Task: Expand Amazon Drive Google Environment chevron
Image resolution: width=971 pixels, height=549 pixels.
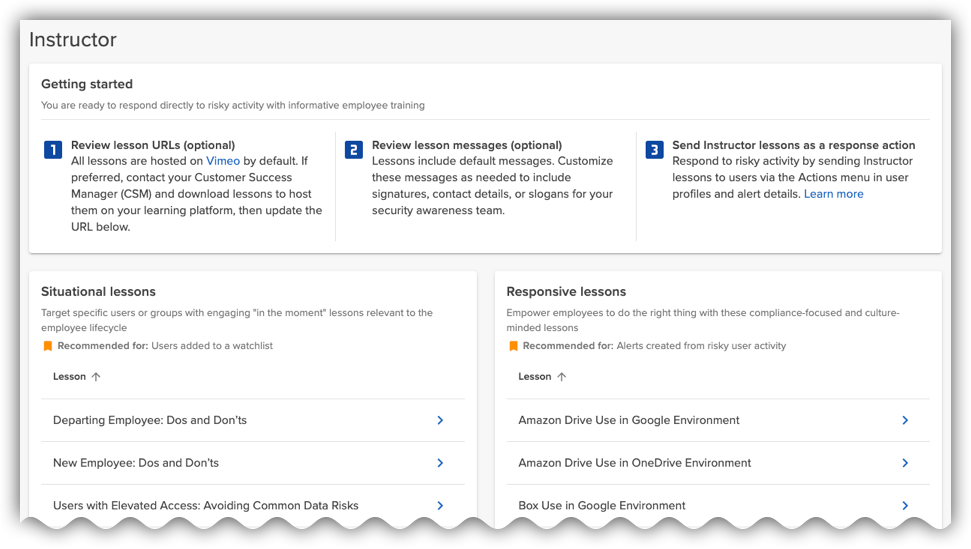Action: 905,420
